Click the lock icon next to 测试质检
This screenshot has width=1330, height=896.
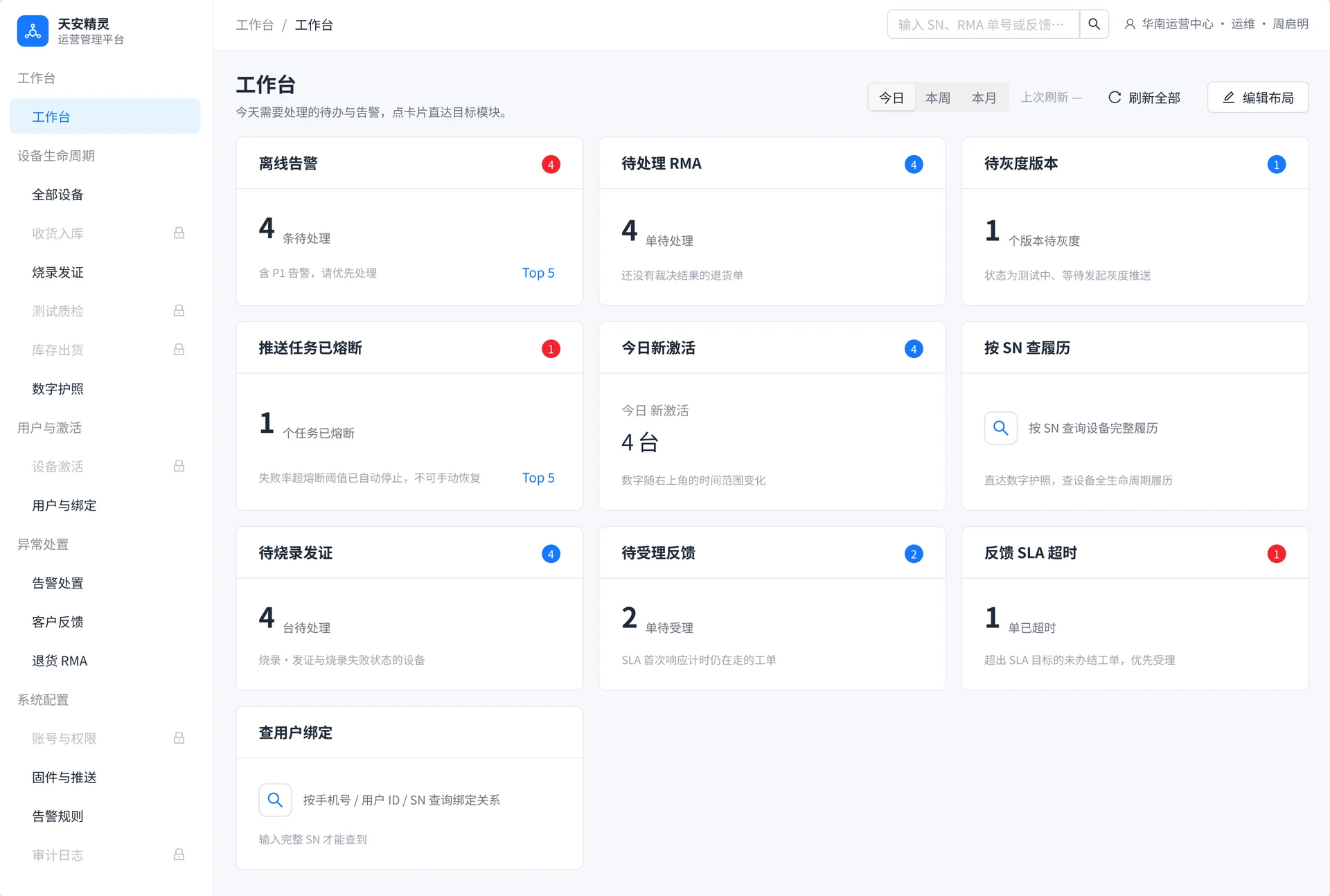pyautogui.click(x=179, y=310)
